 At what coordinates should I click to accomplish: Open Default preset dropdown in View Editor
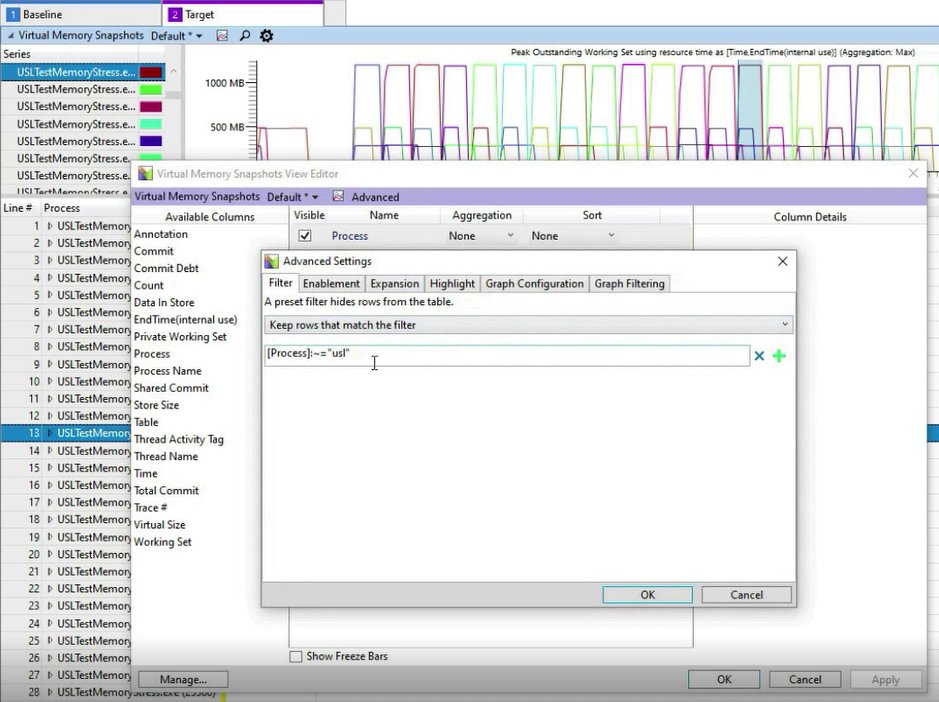pyautogui.click(x=293, y=196)
